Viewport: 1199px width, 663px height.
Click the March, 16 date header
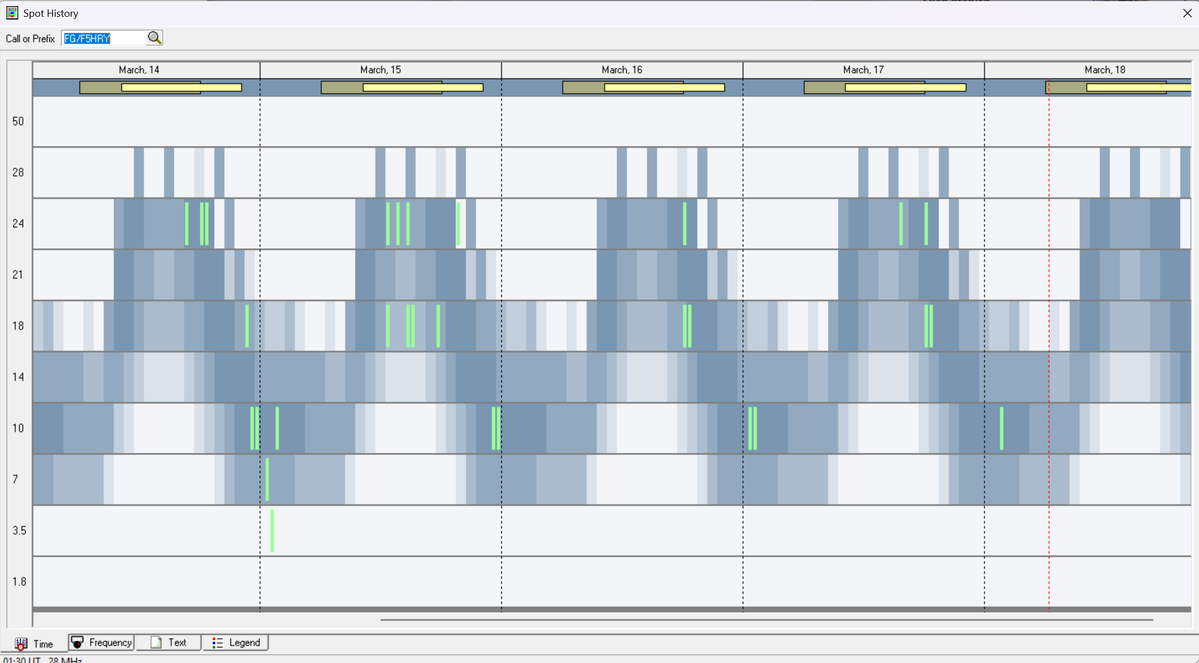pos(622,70)
